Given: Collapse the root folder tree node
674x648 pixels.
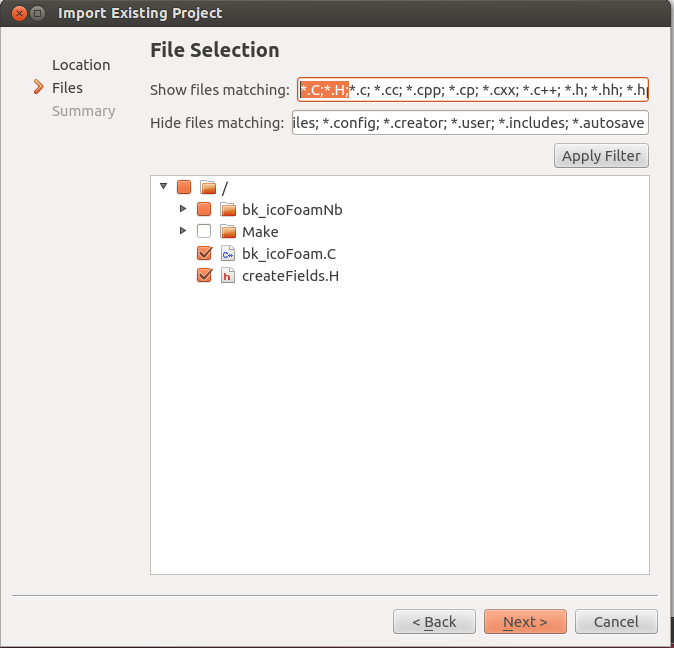Looking at the screenshot, I should (163, 186).
